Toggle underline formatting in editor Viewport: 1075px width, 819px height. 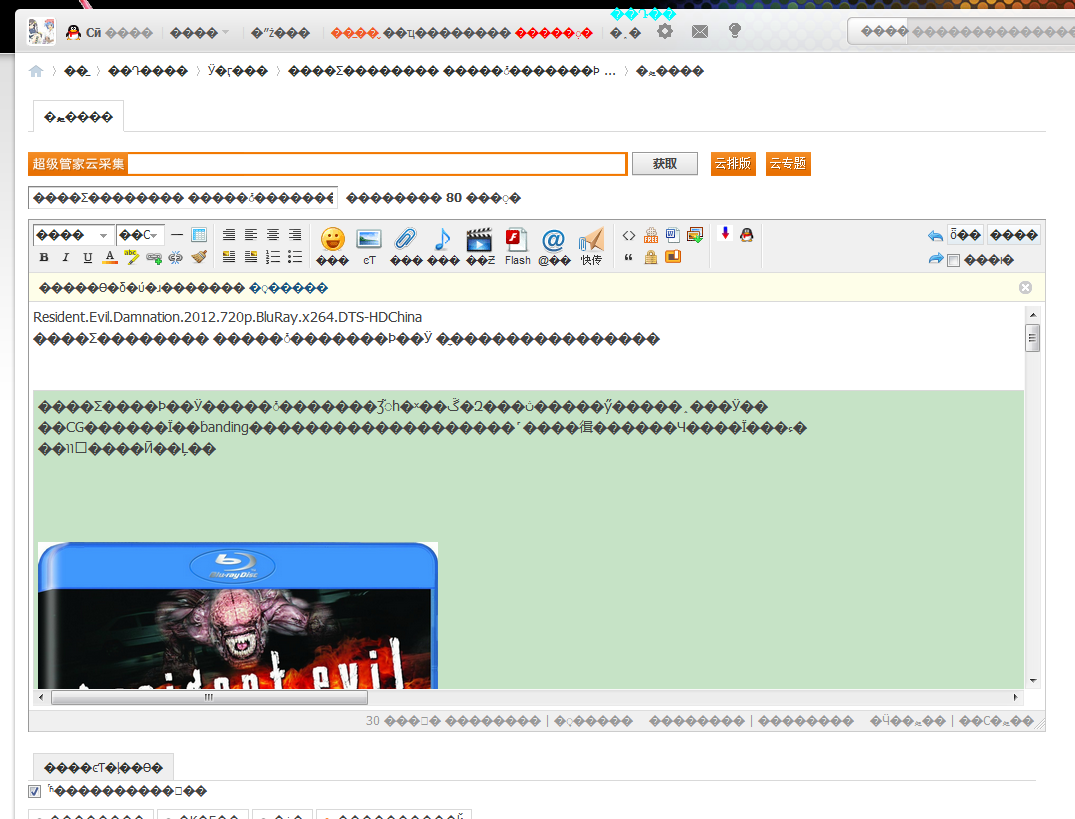(x=88, y=258)
